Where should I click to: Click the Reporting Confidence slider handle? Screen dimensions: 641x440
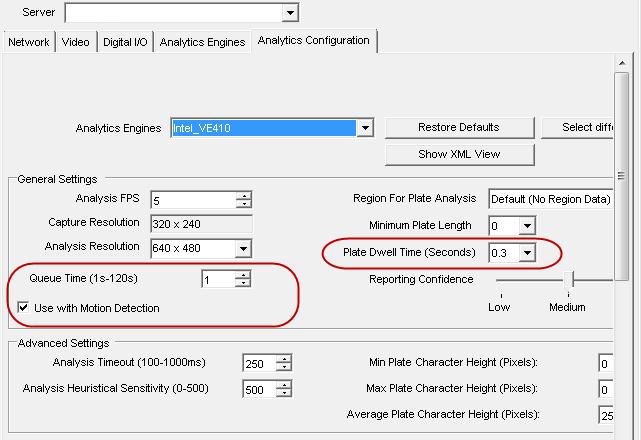coord(567,280)
